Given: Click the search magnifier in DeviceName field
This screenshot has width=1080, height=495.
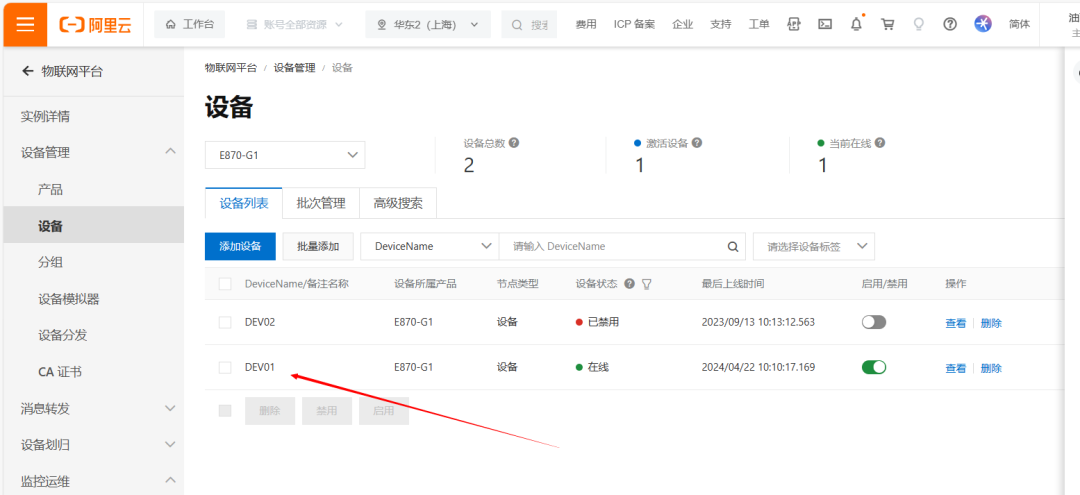Looking at the screenshot, I should [x=733, y=246].
